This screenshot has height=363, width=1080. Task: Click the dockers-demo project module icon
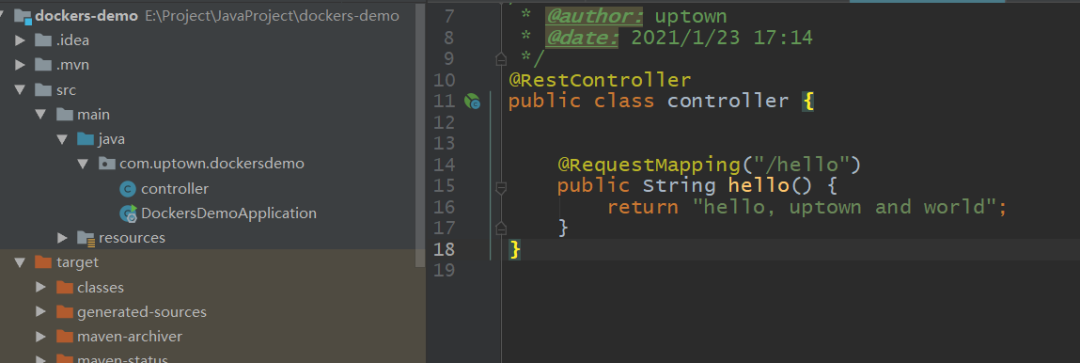pyautogui.click(x=23, y=16)
